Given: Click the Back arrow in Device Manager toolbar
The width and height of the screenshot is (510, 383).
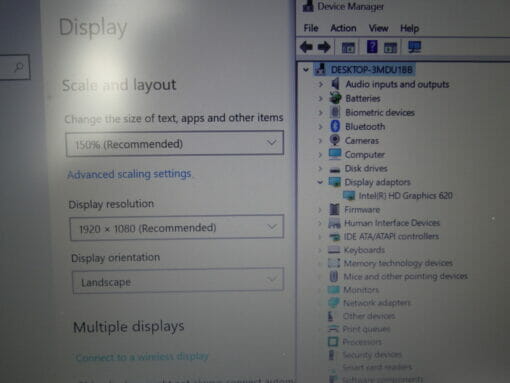Looking at the screenshot, I should click(x=306, y=47).
